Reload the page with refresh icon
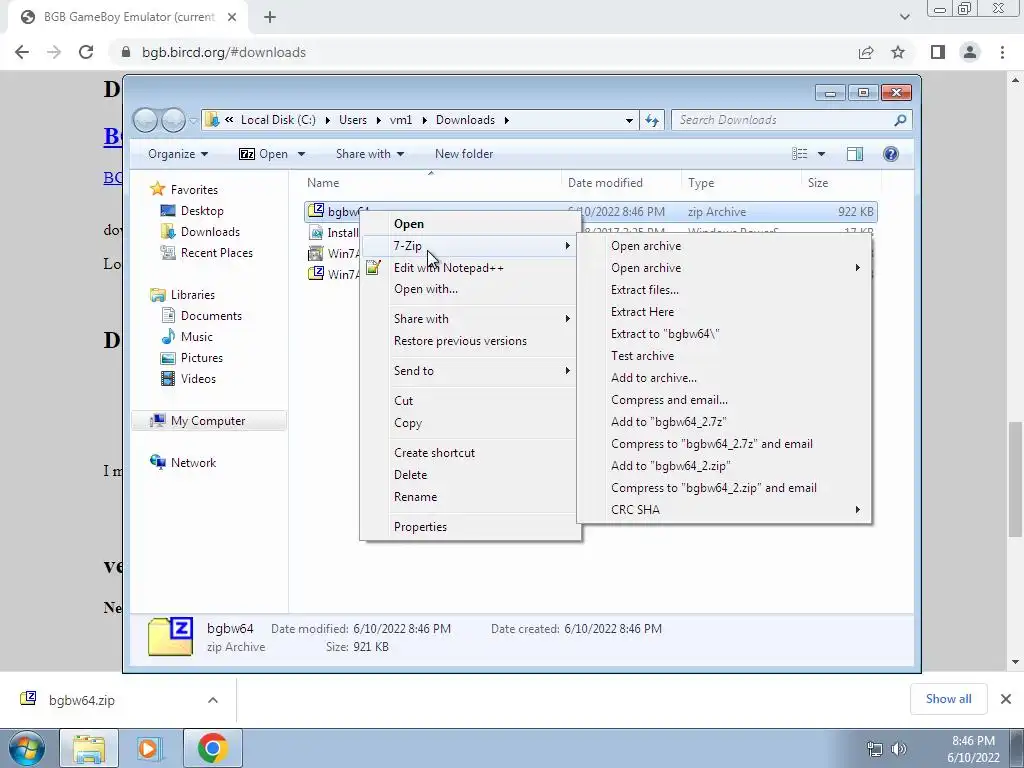 tap(86, 52)
